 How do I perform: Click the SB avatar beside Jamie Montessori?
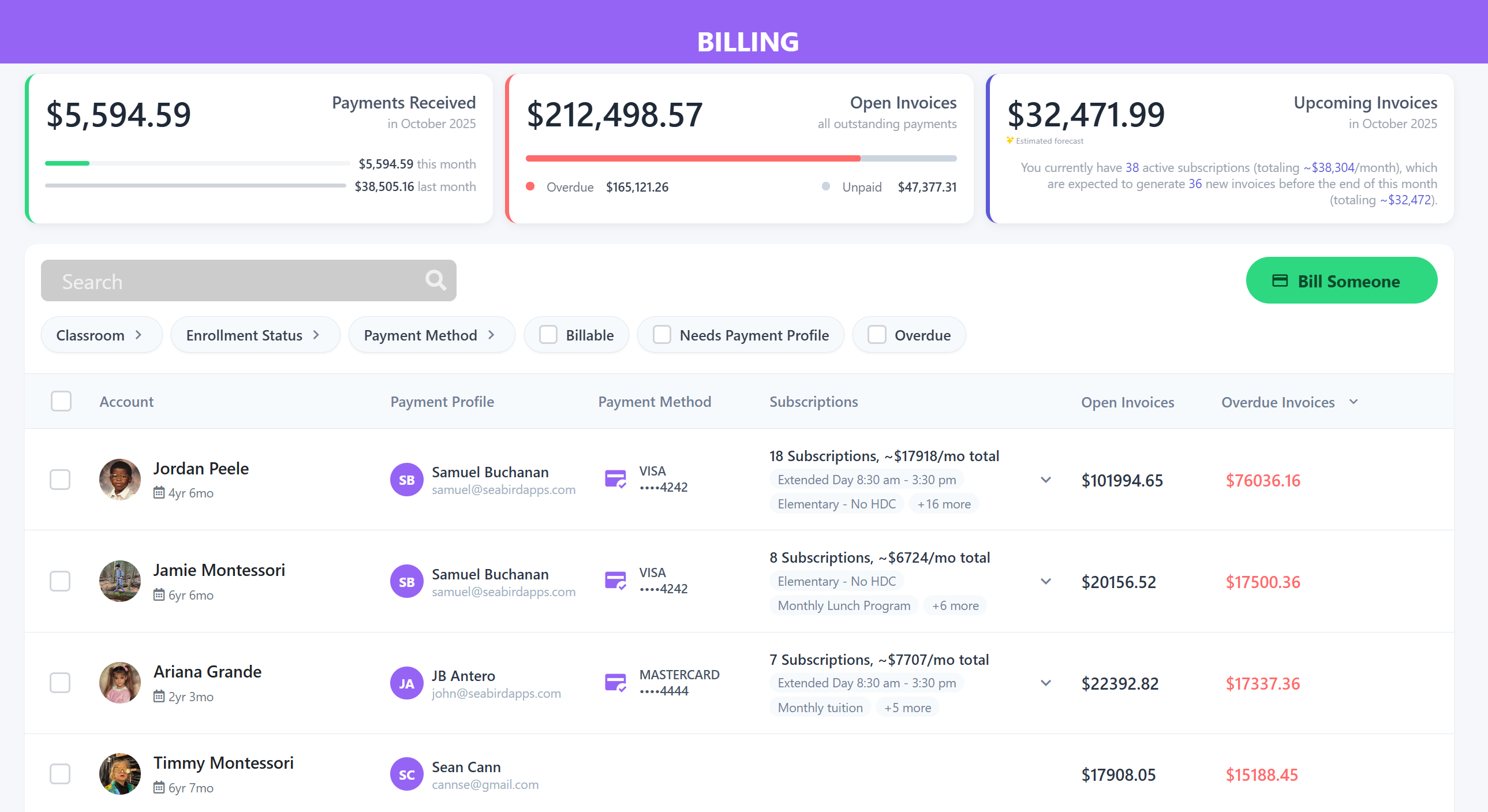(x=407, y=581)
